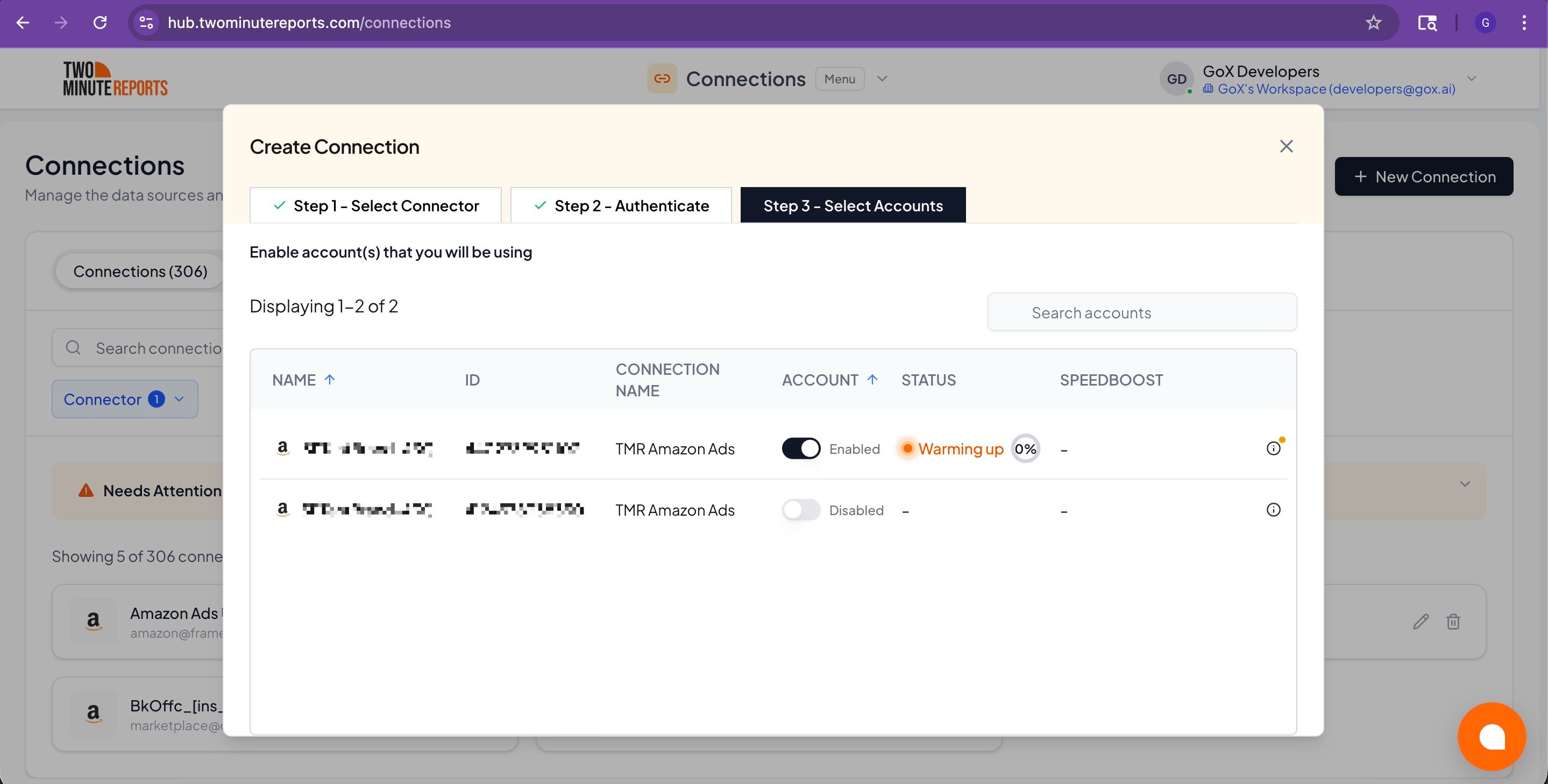Click pencil edit icon on Amazon Ads connection
The height and width of the screenshot is (784, 1548).
click(1420, 621)
